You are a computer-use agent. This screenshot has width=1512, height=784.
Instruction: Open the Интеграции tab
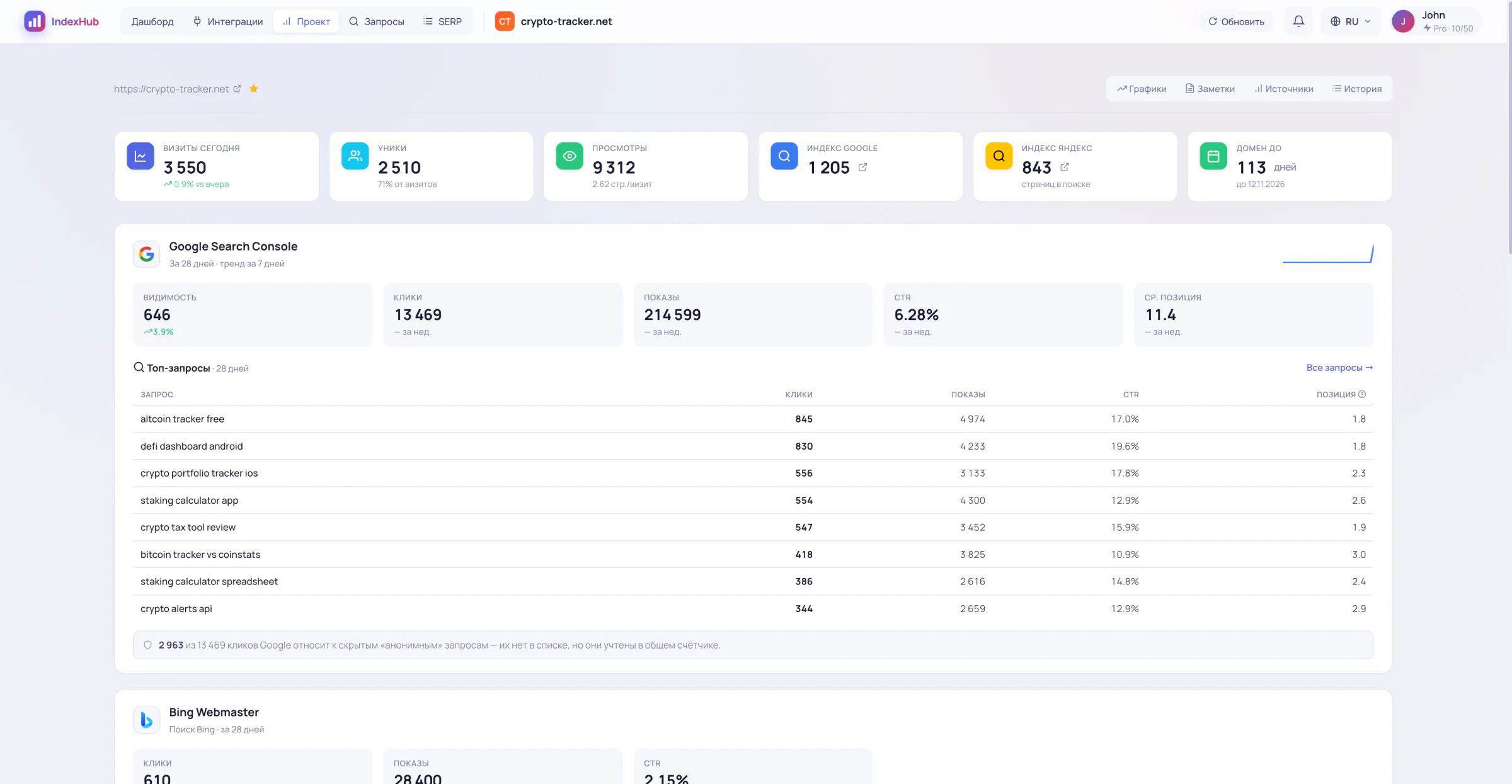click(228, 21)
